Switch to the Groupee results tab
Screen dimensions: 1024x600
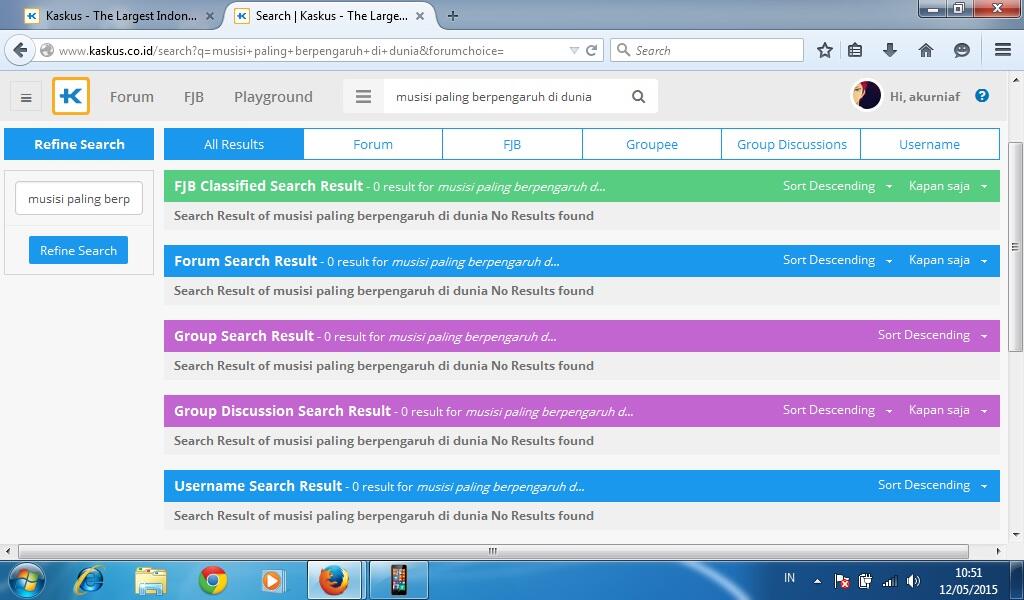pyautogui.click(x=652, y=144)
